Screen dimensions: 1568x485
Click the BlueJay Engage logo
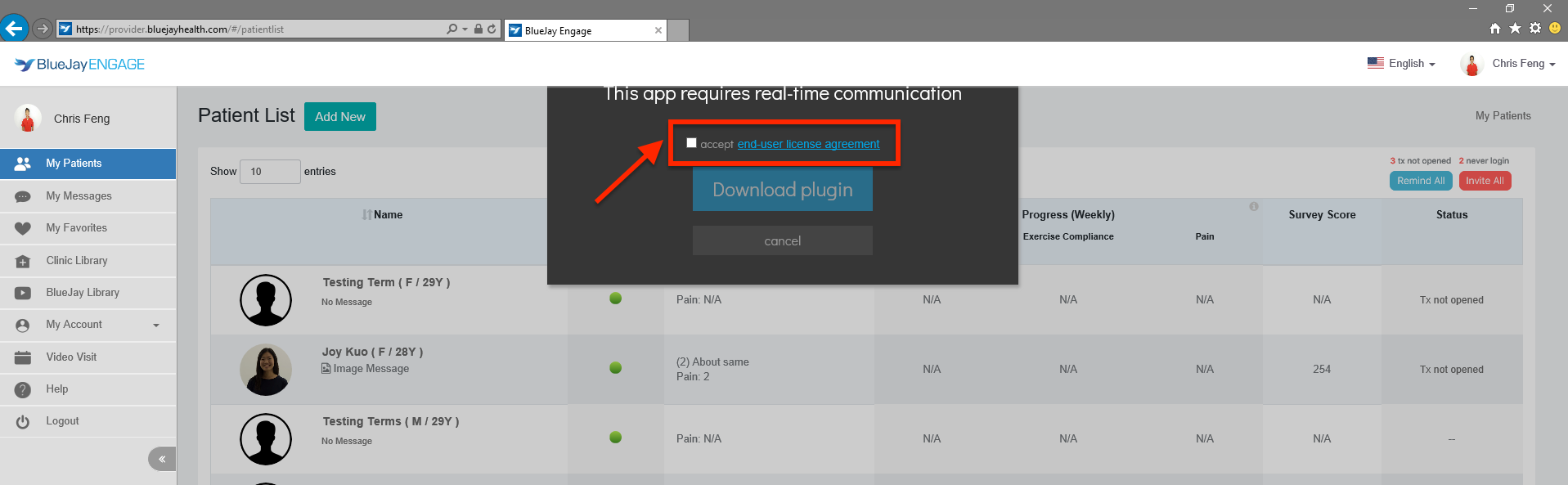[x=79, y=65]
